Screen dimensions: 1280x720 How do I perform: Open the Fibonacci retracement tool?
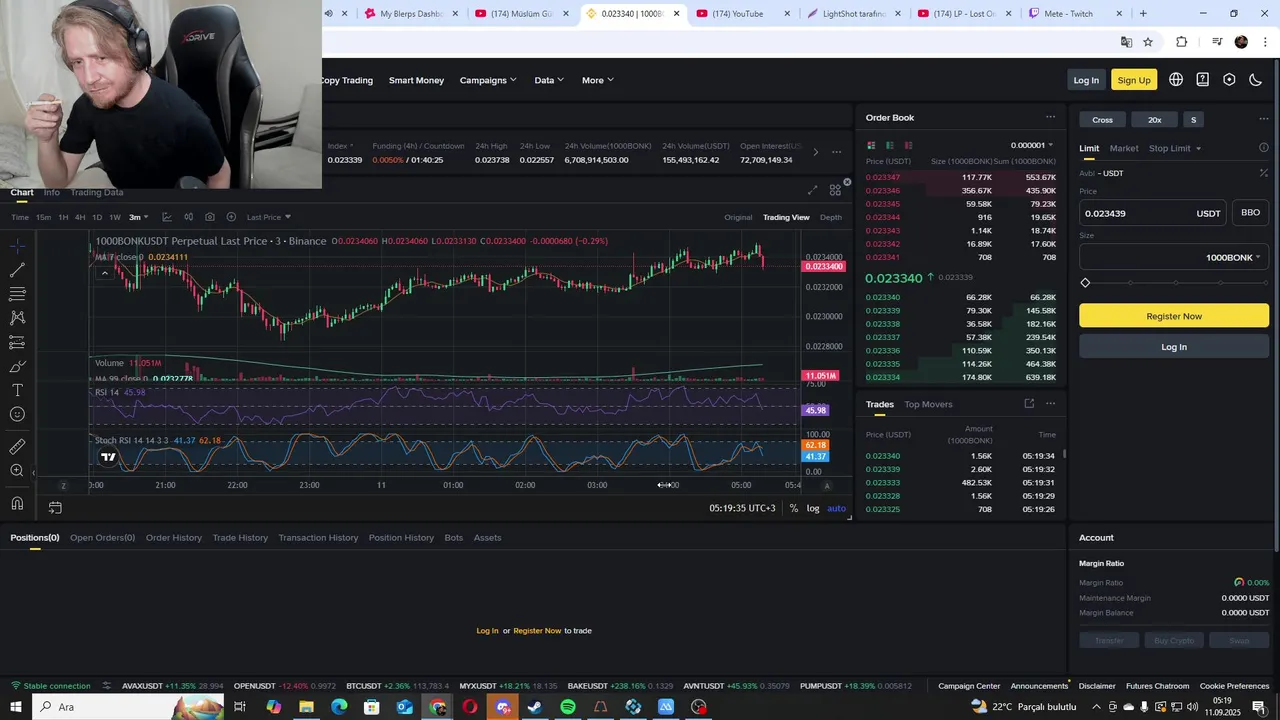click(x=17, y=294)
